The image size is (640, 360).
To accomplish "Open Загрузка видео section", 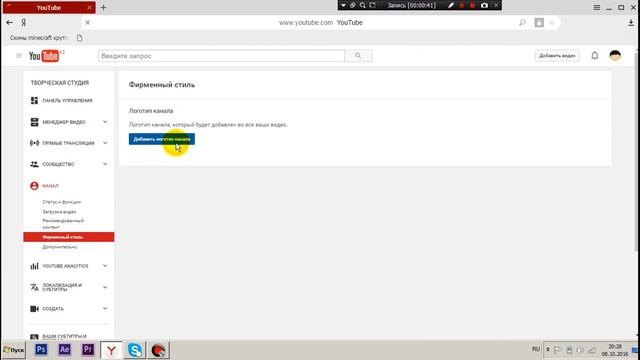I will [x=59, y=212].
